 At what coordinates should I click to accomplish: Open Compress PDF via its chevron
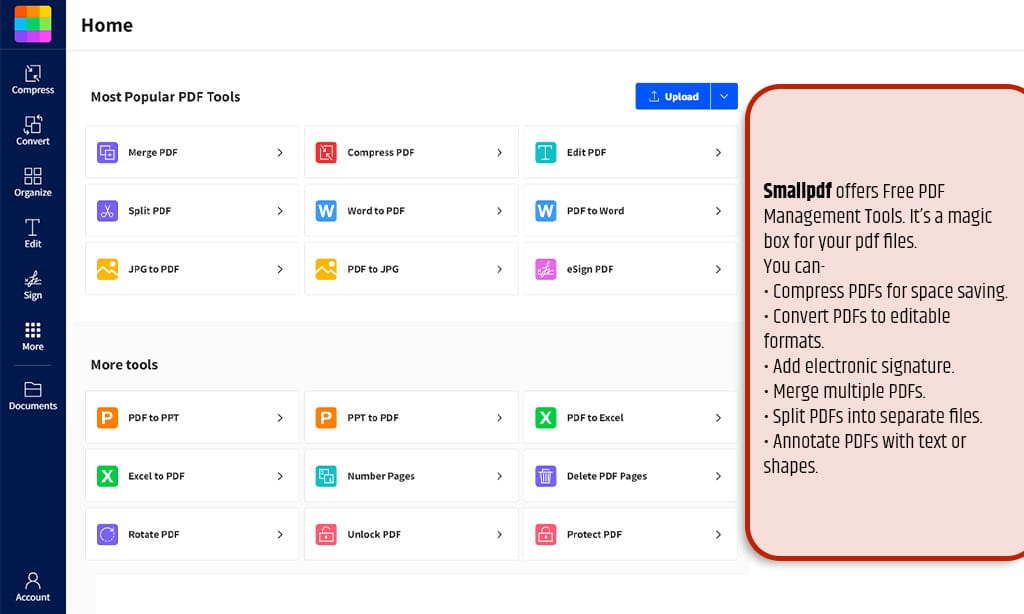[500, 152]
